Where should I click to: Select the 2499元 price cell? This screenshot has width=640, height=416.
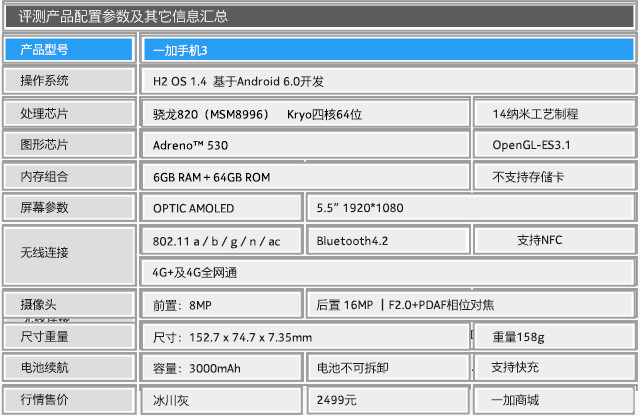point(387,400)
